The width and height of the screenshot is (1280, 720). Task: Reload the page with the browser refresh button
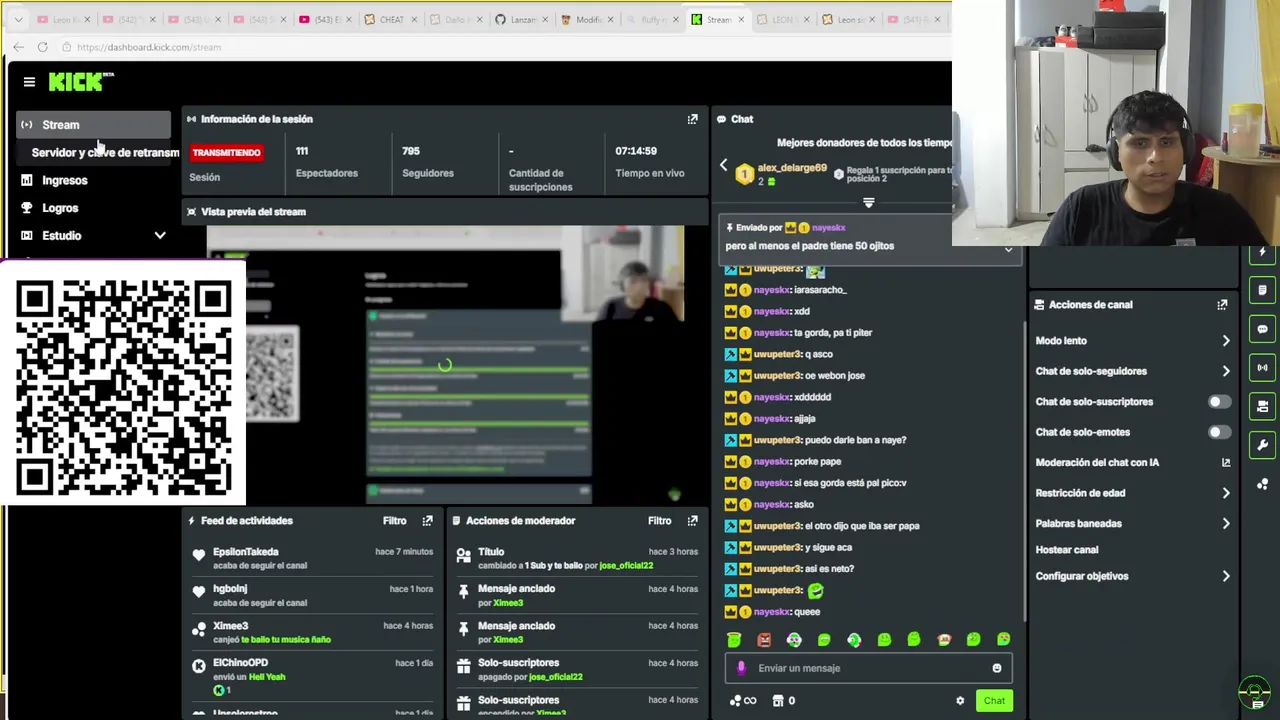point(42,47)
